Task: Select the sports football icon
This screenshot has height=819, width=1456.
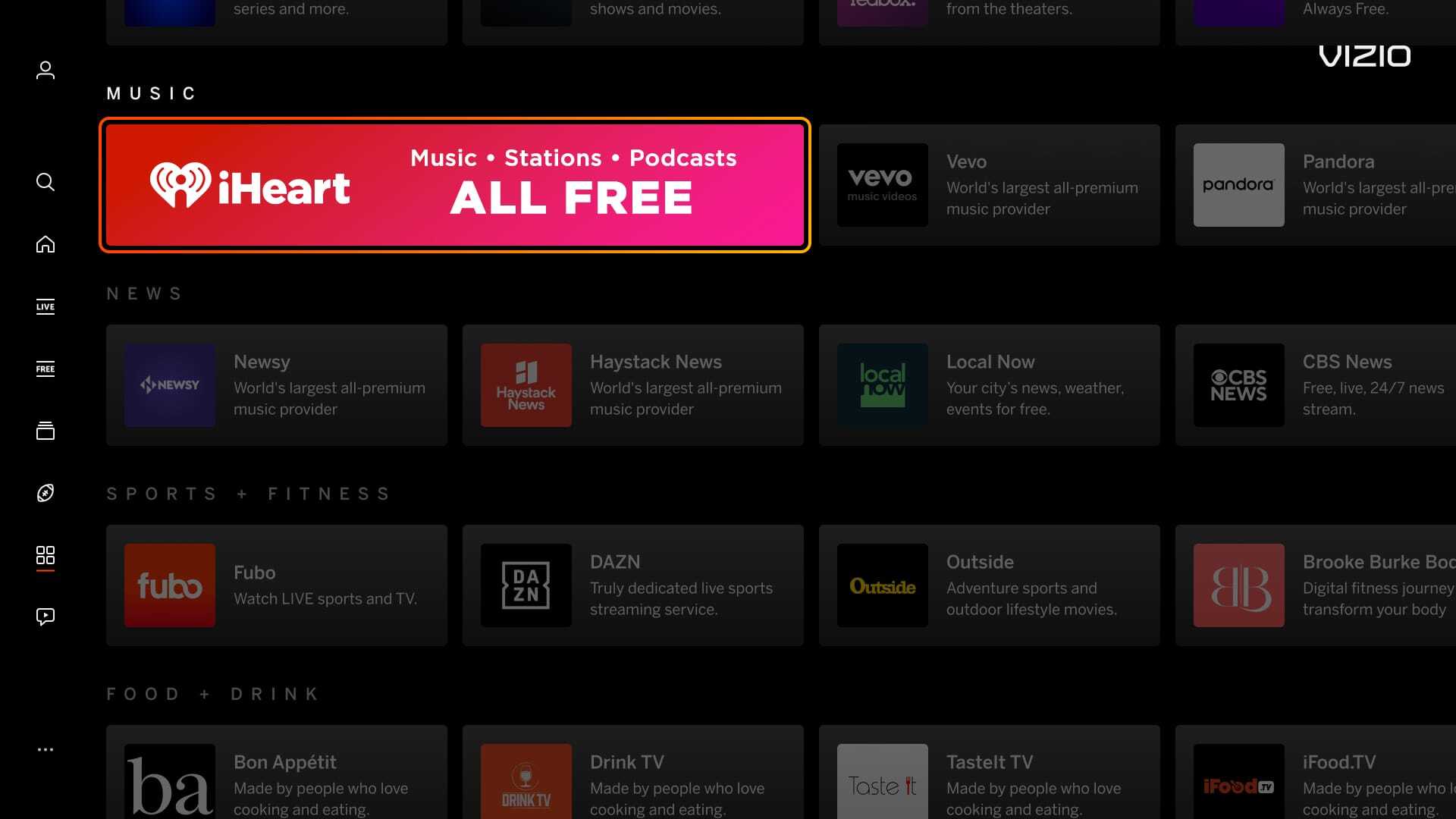Action: (45, 493)
